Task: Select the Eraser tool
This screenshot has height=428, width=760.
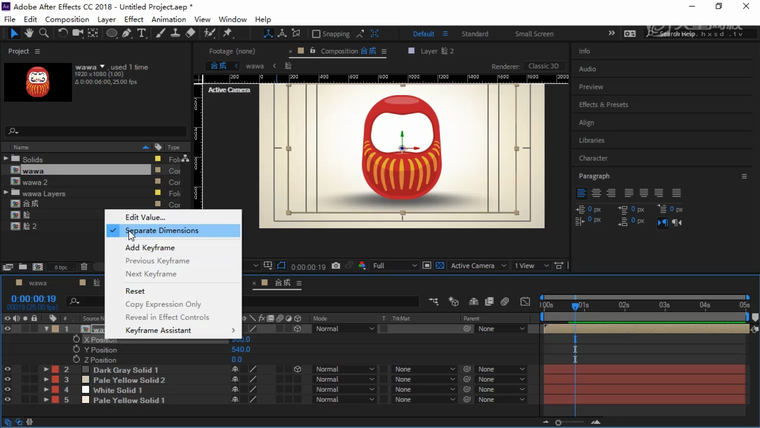Action: (x=190, y=33)
